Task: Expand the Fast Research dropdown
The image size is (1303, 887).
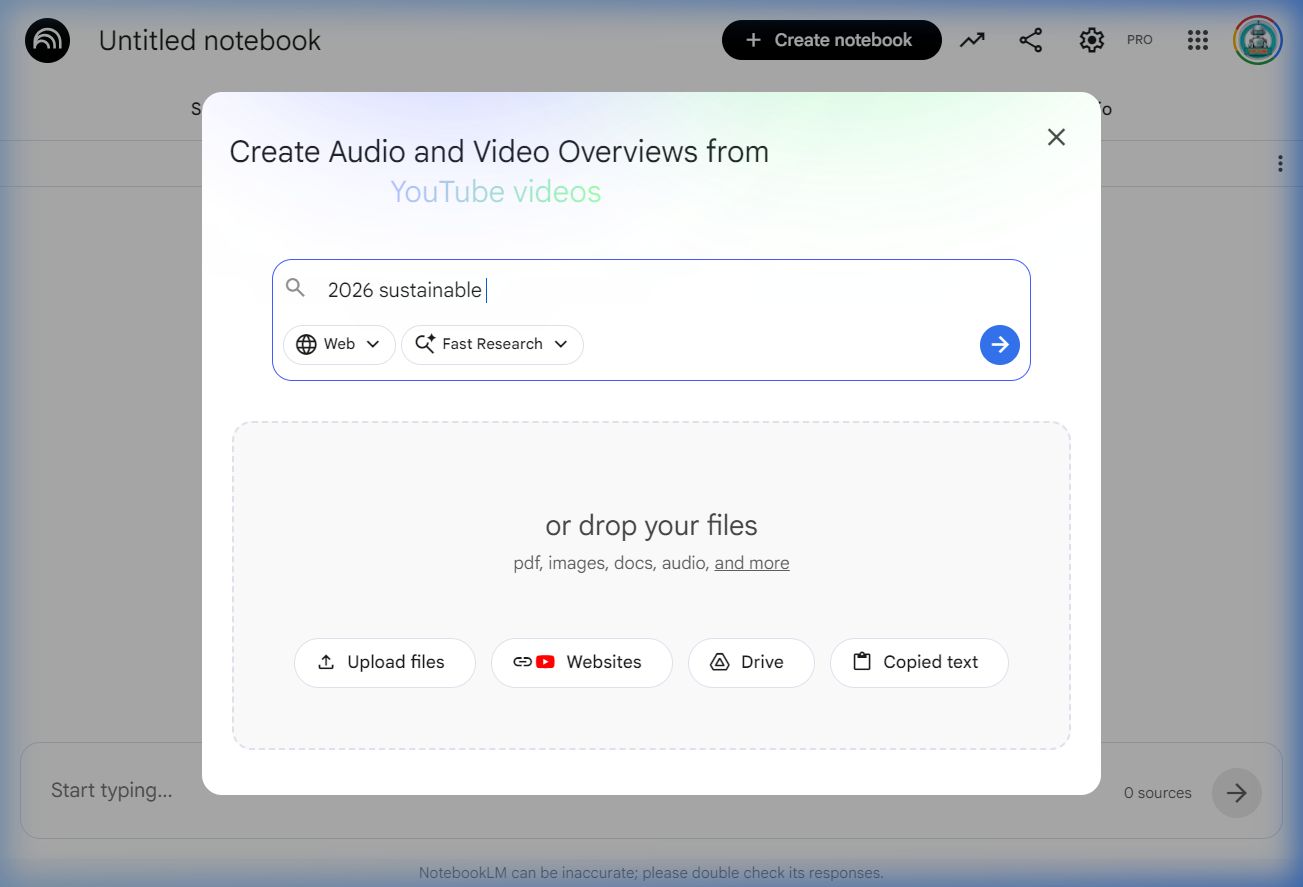Action: point(492,344)
